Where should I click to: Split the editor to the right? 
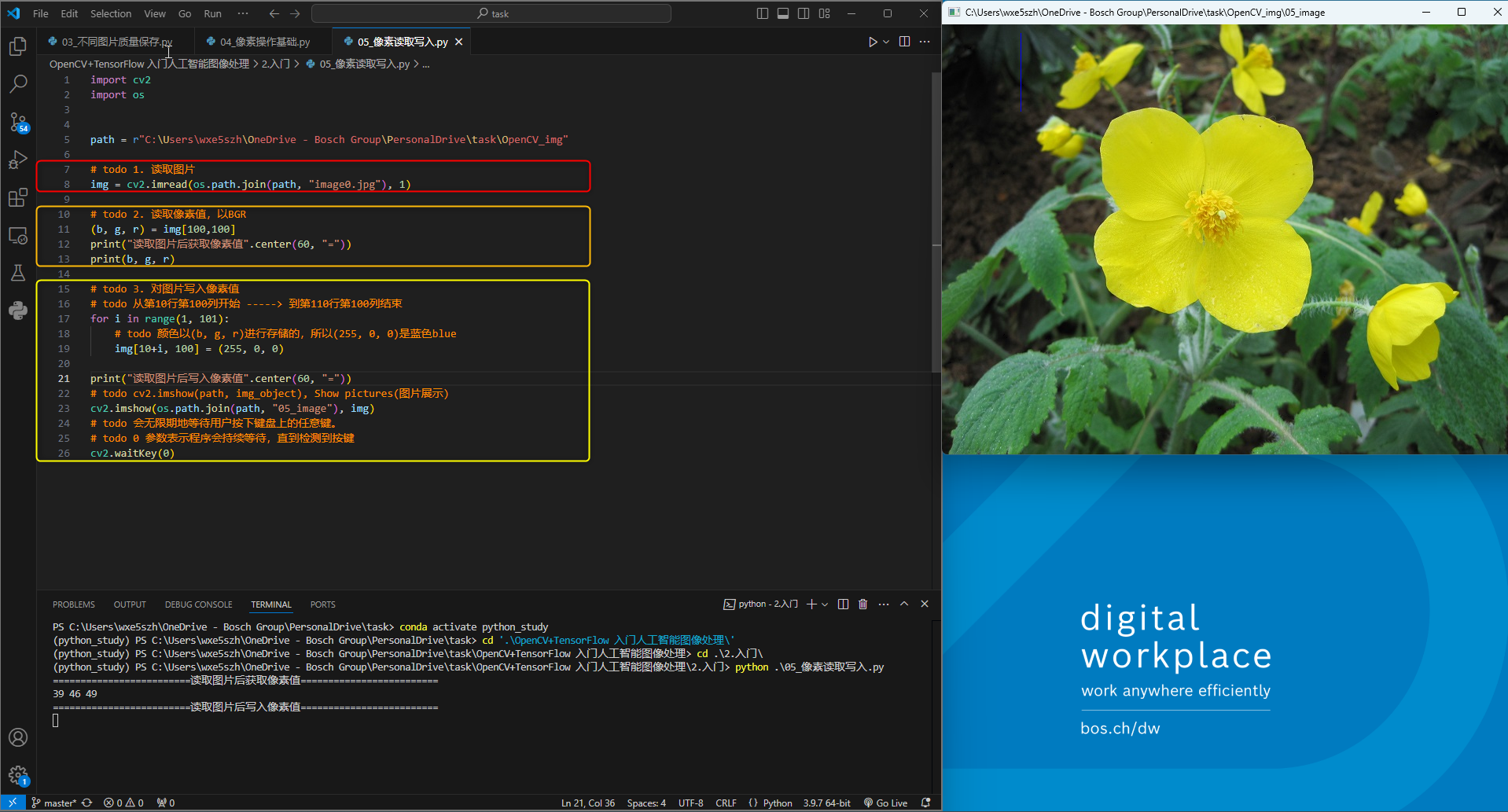click(x=905, y=42)
